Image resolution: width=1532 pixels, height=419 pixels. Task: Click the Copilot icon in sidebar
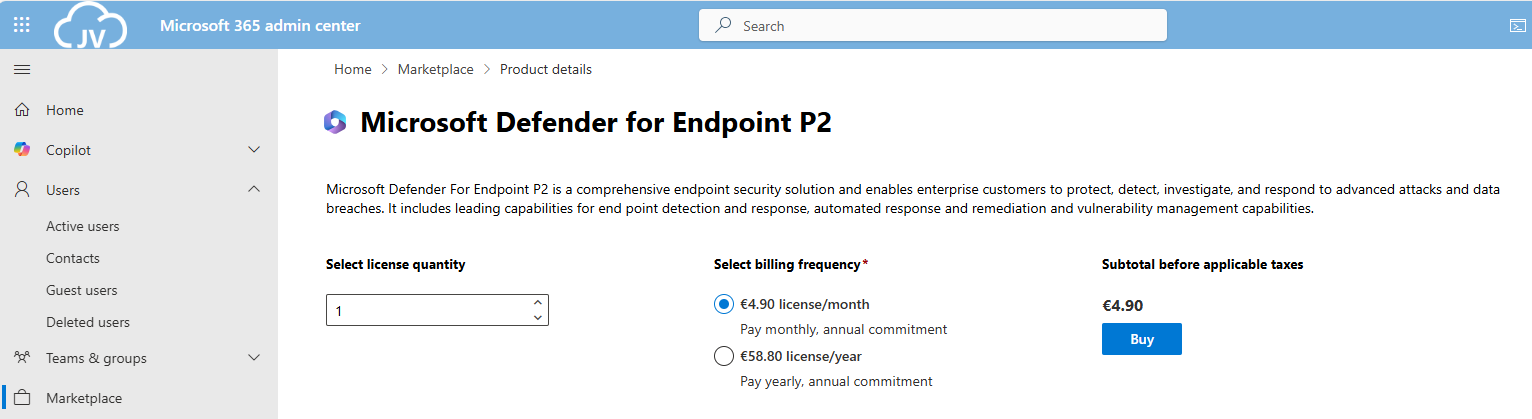22,150
